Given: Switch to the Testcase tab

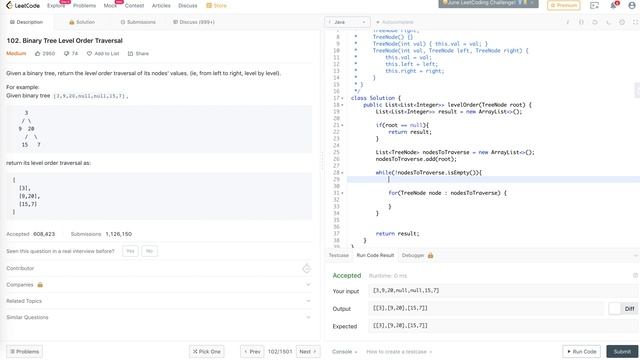Looking at the screenshot, I should [339, 256].
